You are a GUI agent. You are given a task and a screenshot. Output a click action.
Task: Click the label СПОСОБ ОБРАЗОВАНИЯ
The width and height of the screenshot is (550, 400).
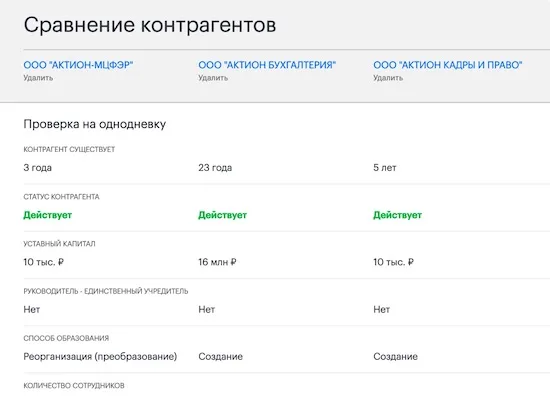[x=66, y=338]
